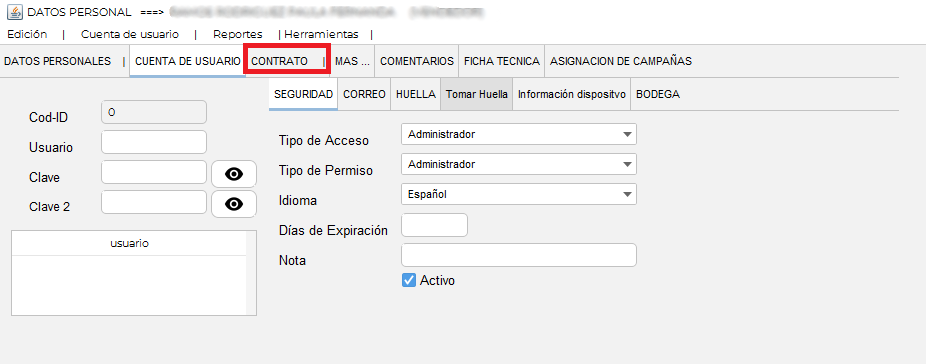926x364 pixels.
Task: Show password for Clave 2 field
Action: tap(234, 204)
